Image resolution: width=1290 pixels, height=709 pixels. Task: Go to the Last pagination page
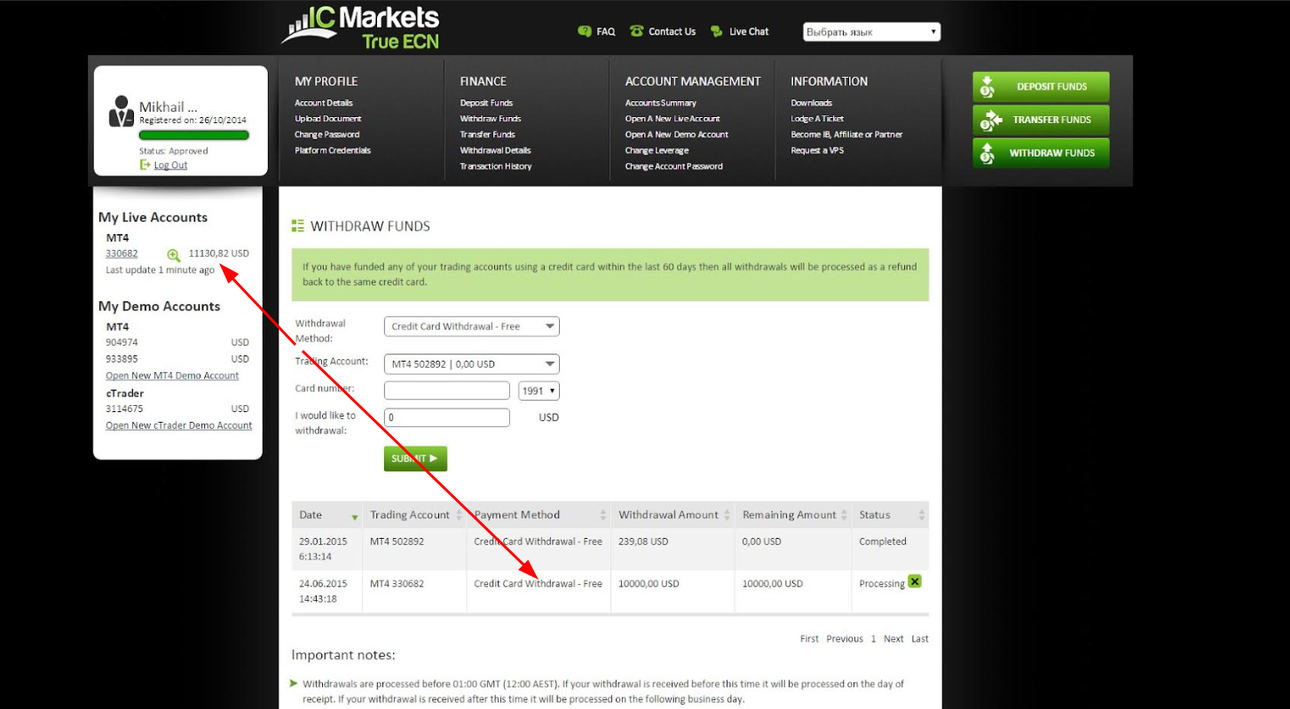pos(919,639)
